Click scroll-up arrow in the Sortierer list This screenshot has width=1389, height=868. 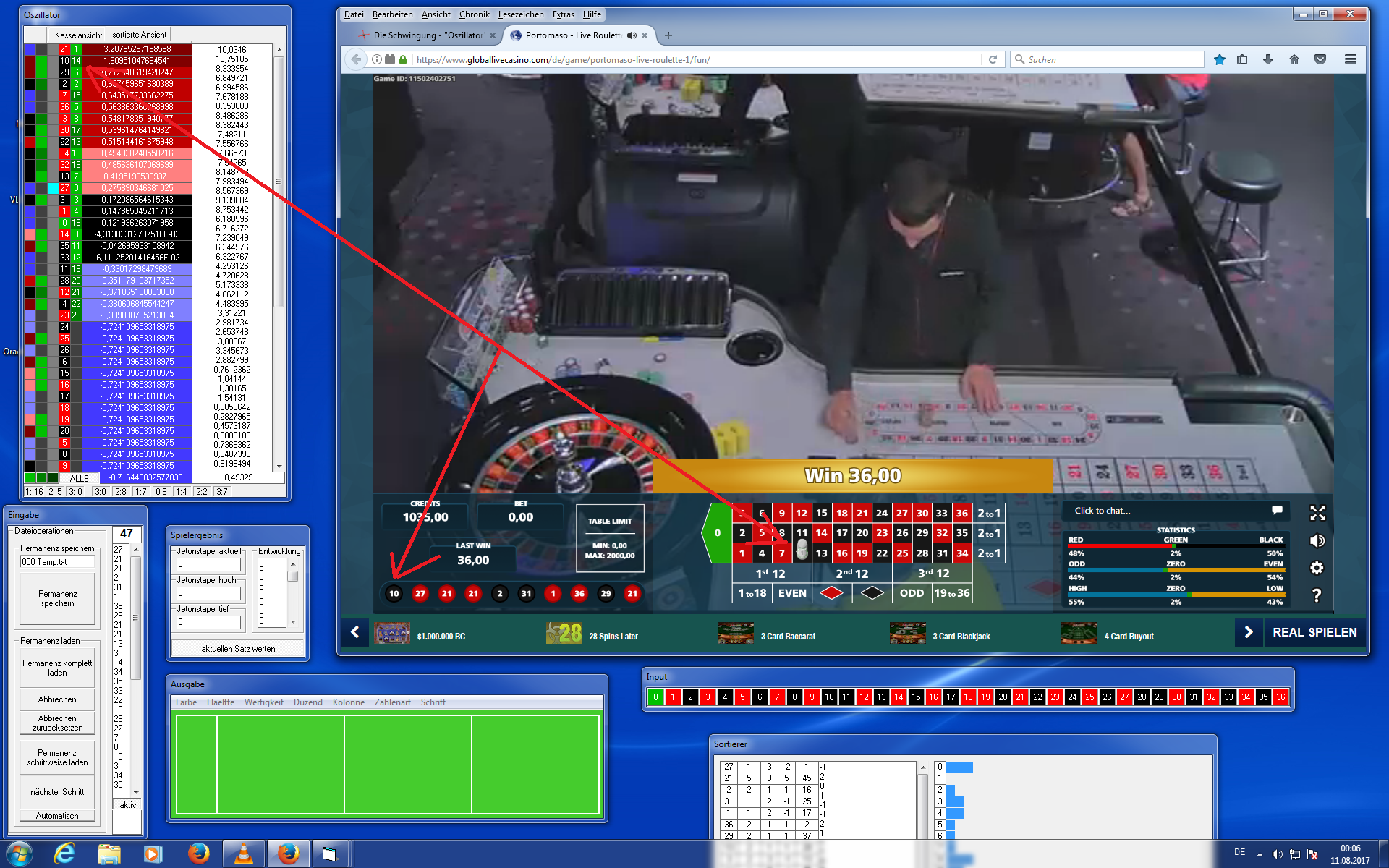(922, 767)
